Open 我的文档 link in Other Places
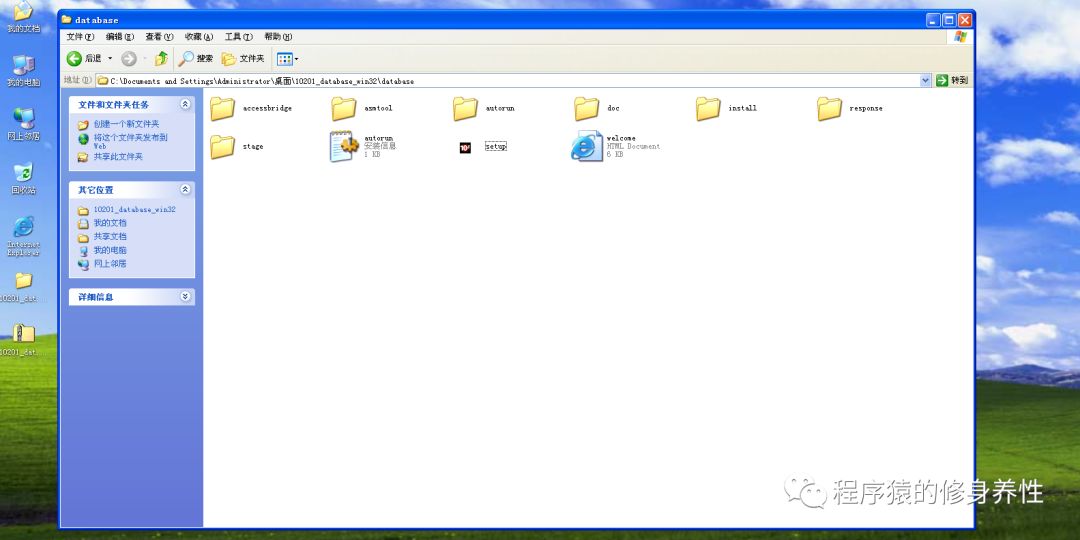This screenshot has width=1080, height=540. point(110,223)
